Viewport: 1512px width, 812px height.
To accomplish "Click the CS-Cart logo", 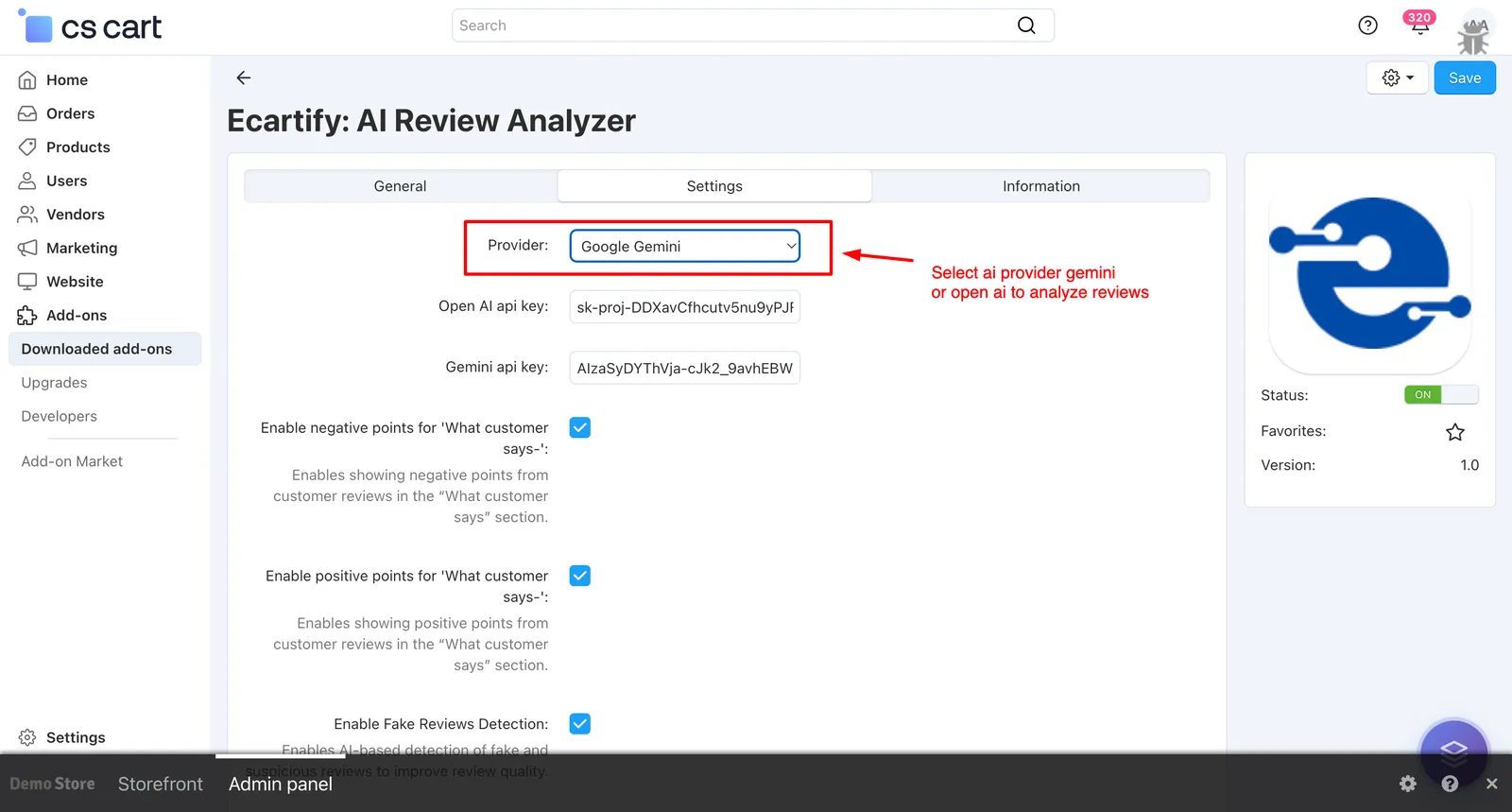I will 90,26.
